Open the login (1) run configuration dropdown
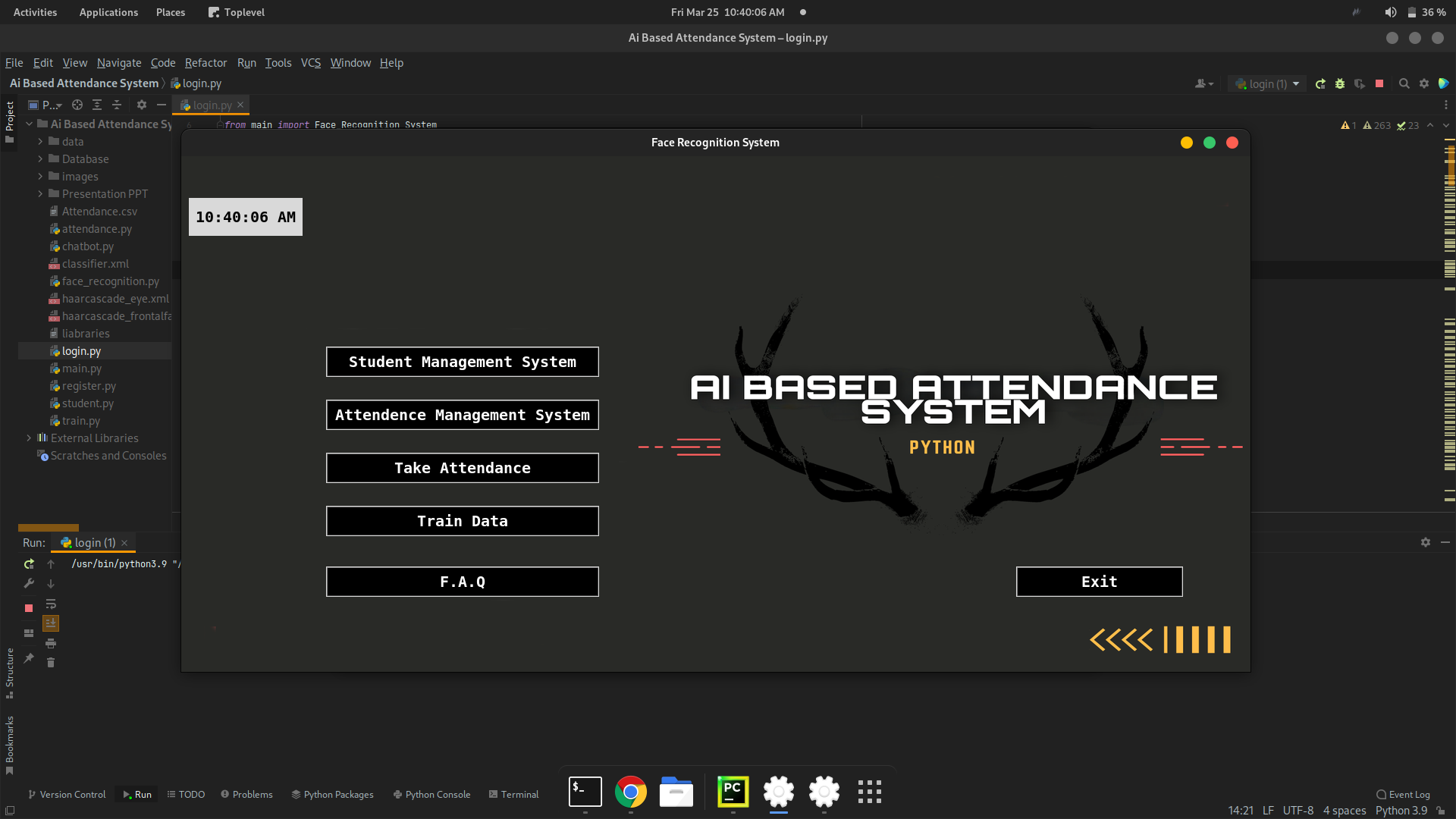This screenshot has height=819, width=1456. coord(1268,84)
